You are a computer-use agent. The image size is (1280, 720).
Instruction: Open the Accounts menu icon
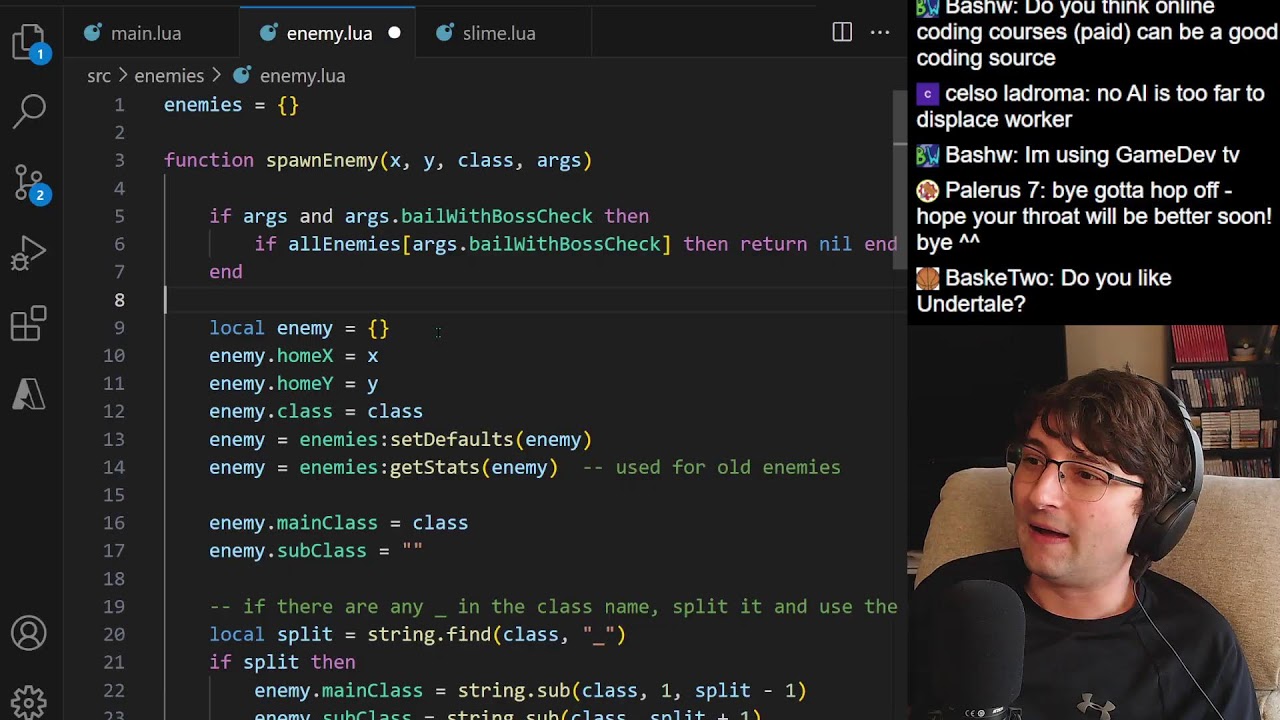29,633
